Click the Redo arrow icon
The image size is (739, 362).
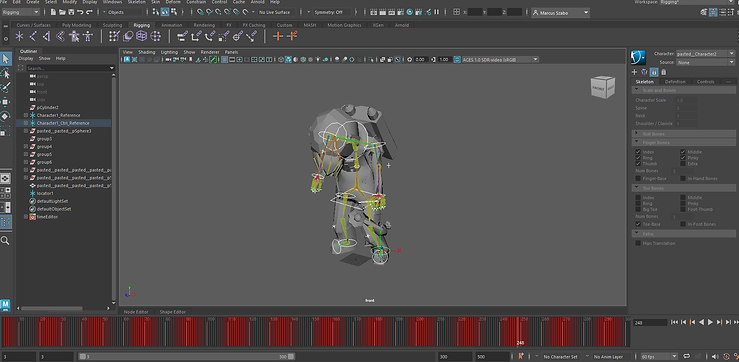(x=89, y=12)
